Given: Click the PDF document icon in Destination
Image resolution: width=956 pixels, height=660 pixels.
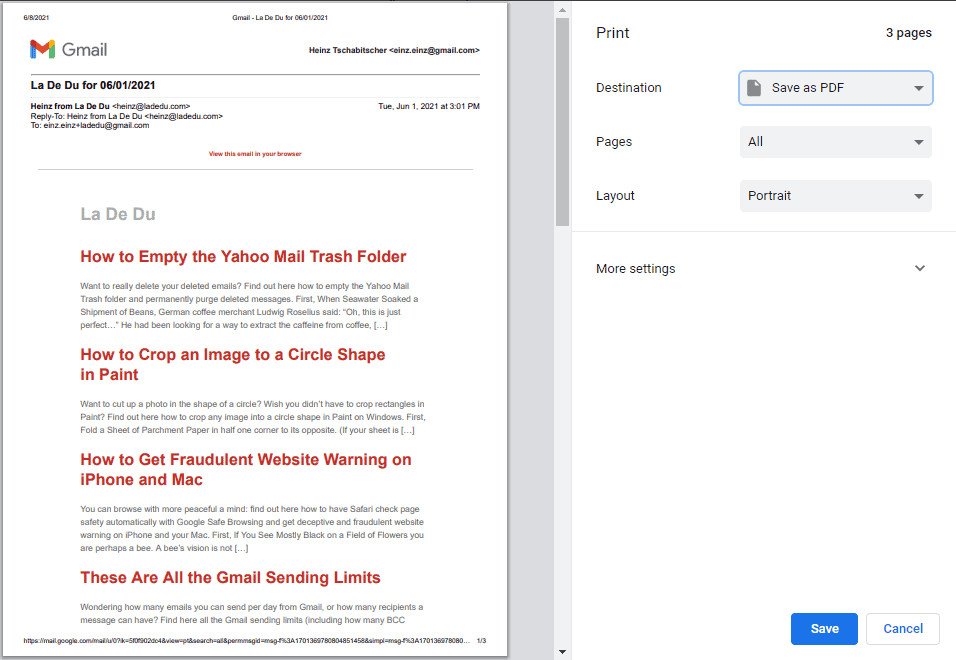Looking at the screenshot, I should [x=754, y=88].
